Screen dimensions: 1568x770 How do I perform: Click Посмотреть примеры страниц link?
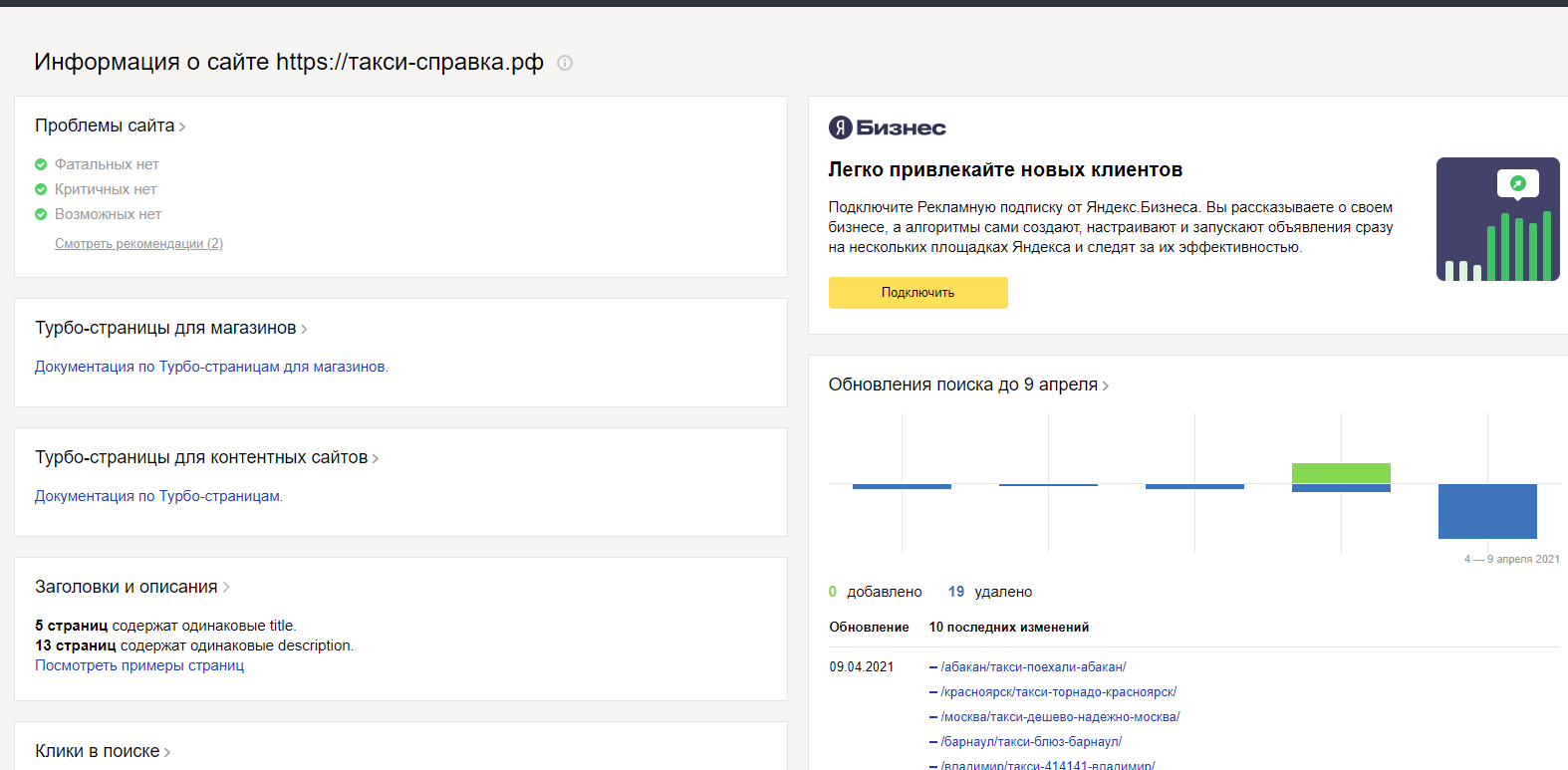139,665
